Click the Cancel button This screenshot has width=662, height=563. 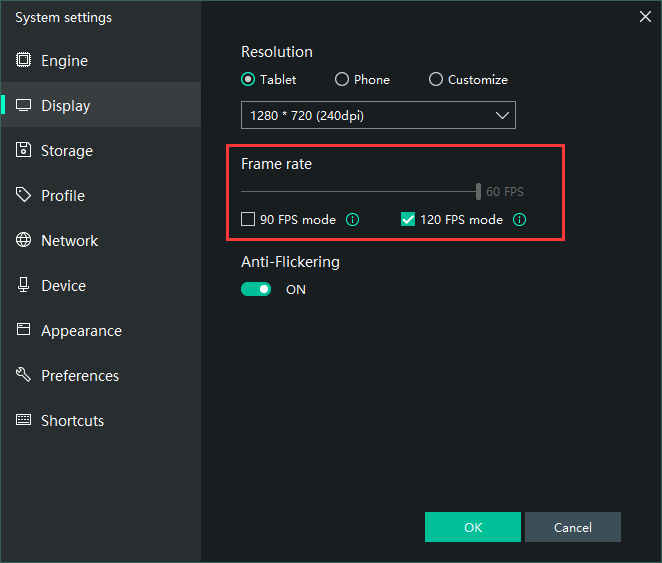[572, 527]
